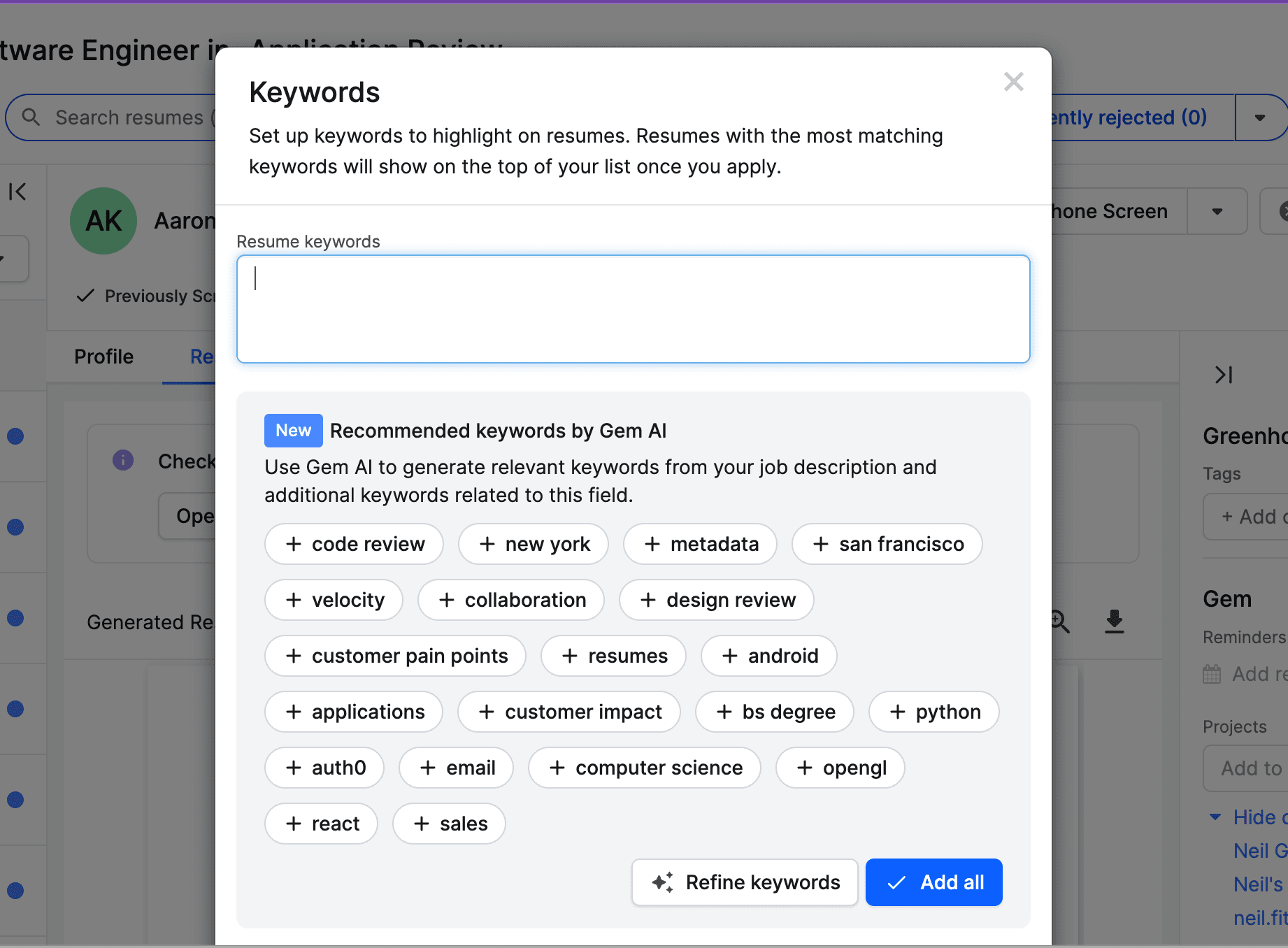Add the python keyword chip
Image resolution: width=1288 pixels, height=948 pixels.
(x=933, y=712)
